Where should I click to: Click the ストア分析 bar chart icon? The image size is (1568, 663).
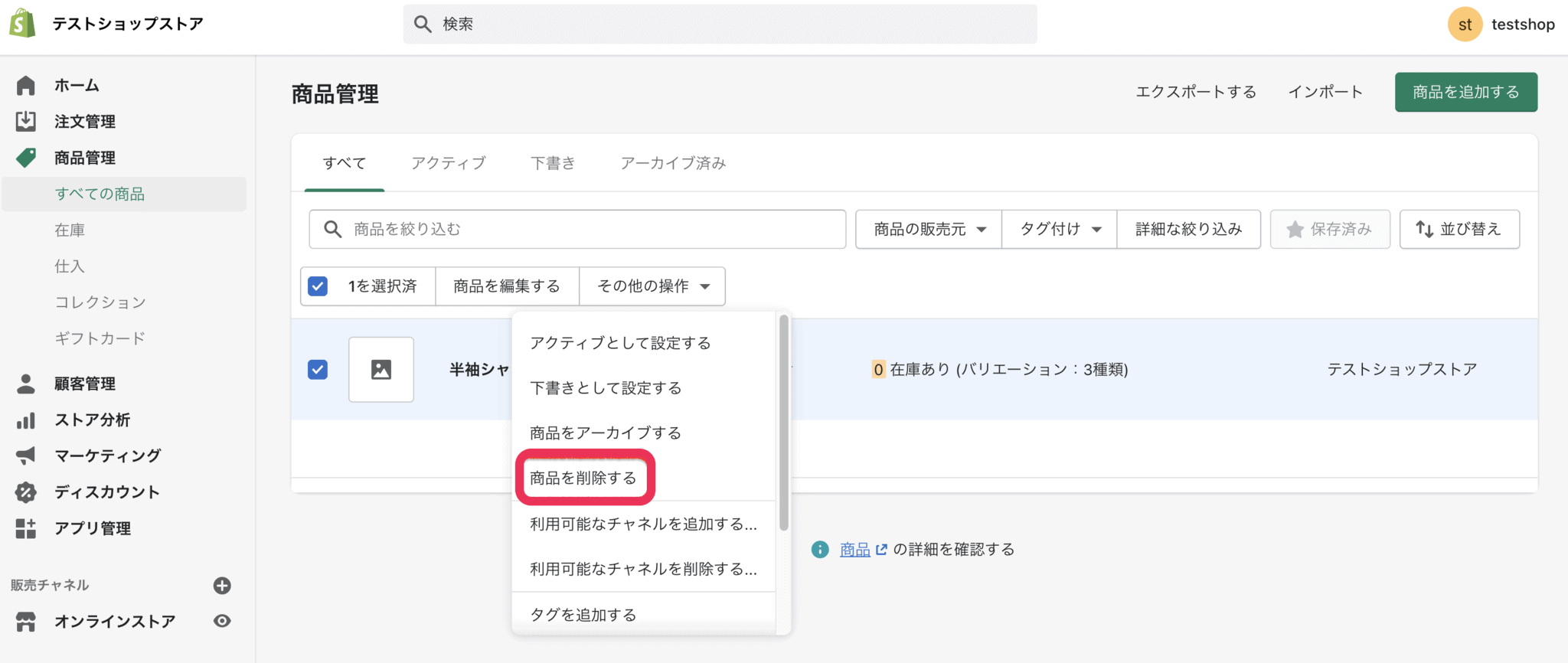(26, 420)
